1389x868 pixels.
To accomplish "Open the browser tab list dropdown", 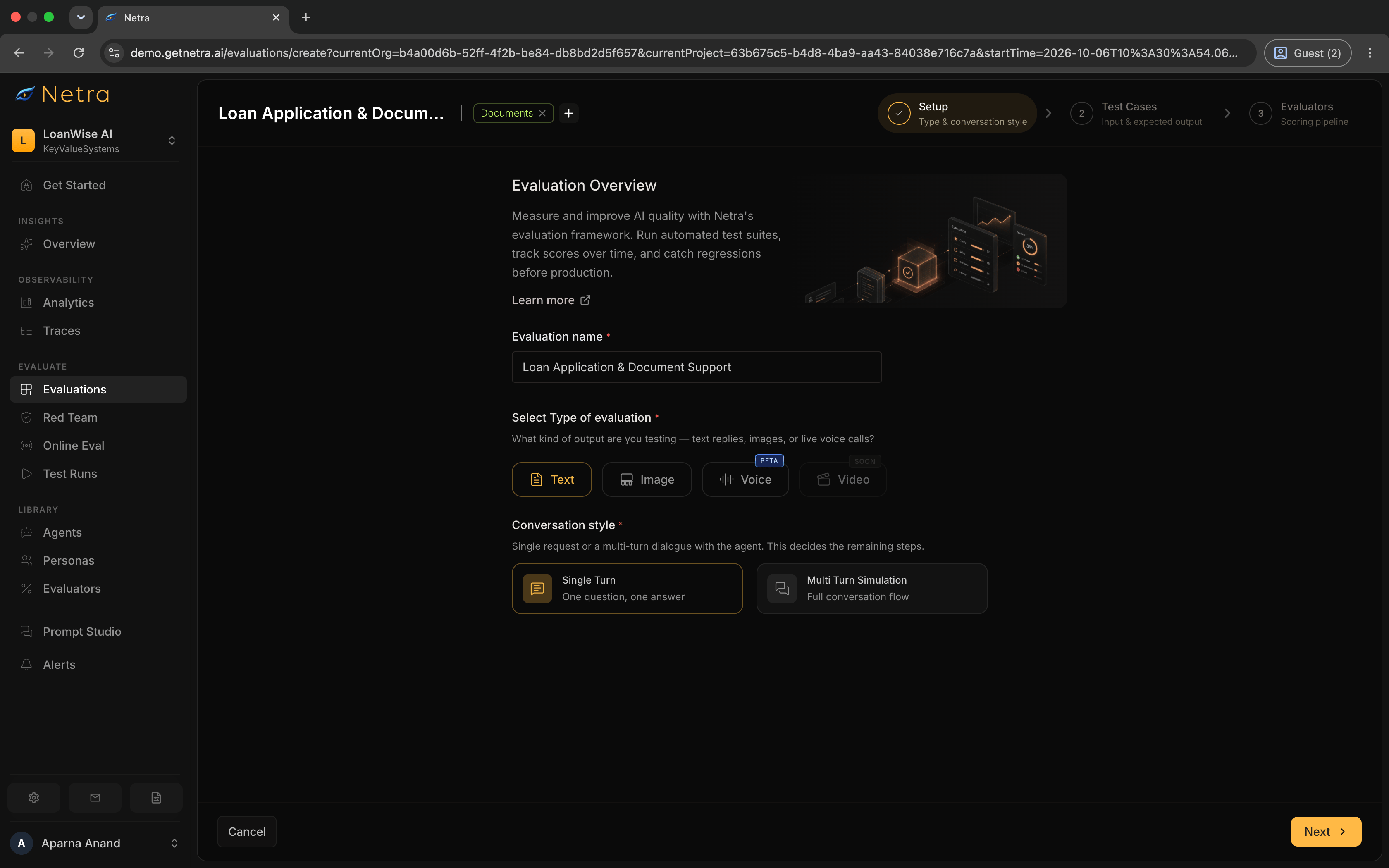I will coord(81,18).
